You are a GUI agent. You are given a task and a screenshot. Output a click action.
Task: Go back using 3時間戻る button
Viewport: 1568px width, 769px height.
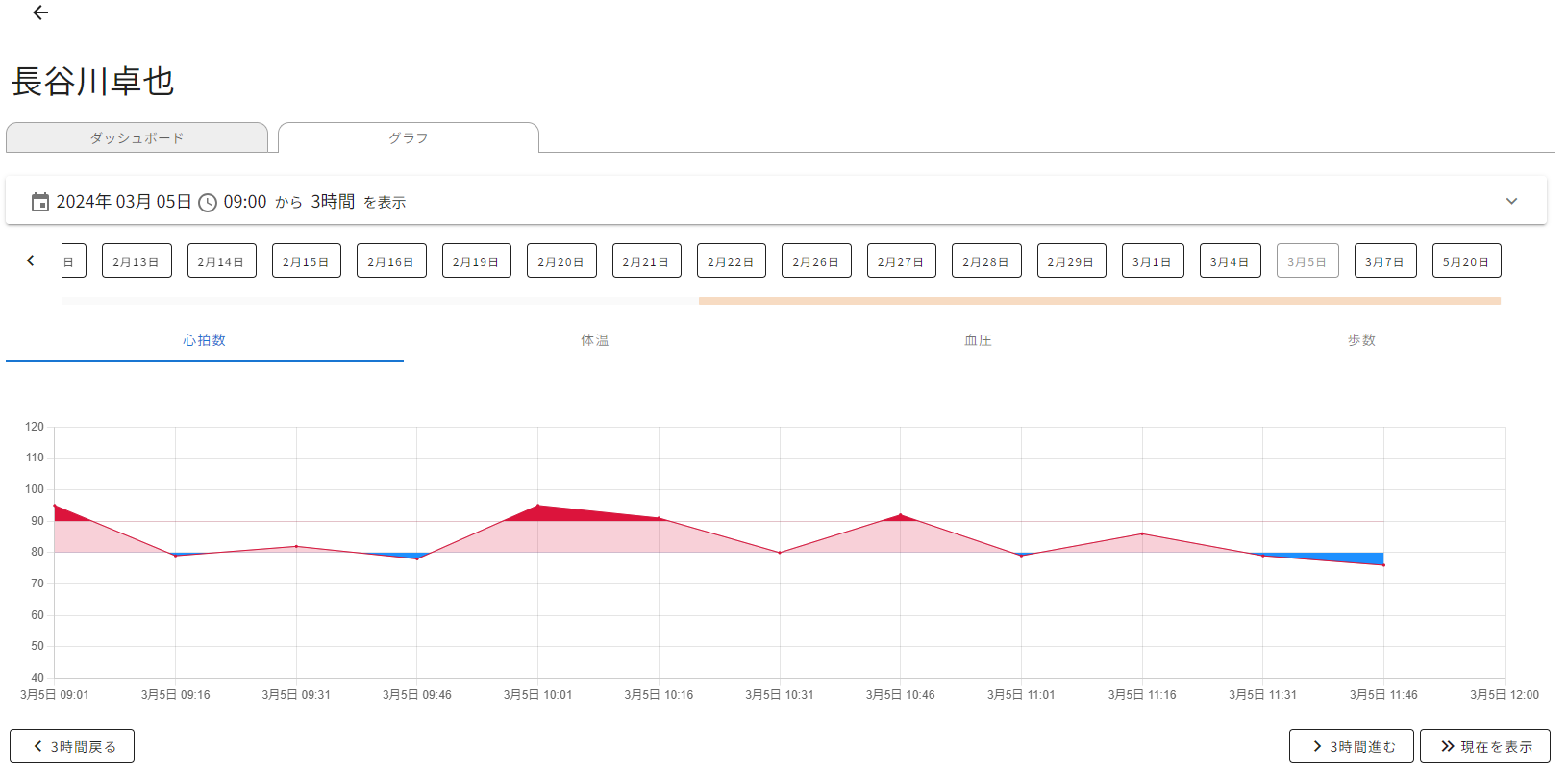click(x=72, y=746)
